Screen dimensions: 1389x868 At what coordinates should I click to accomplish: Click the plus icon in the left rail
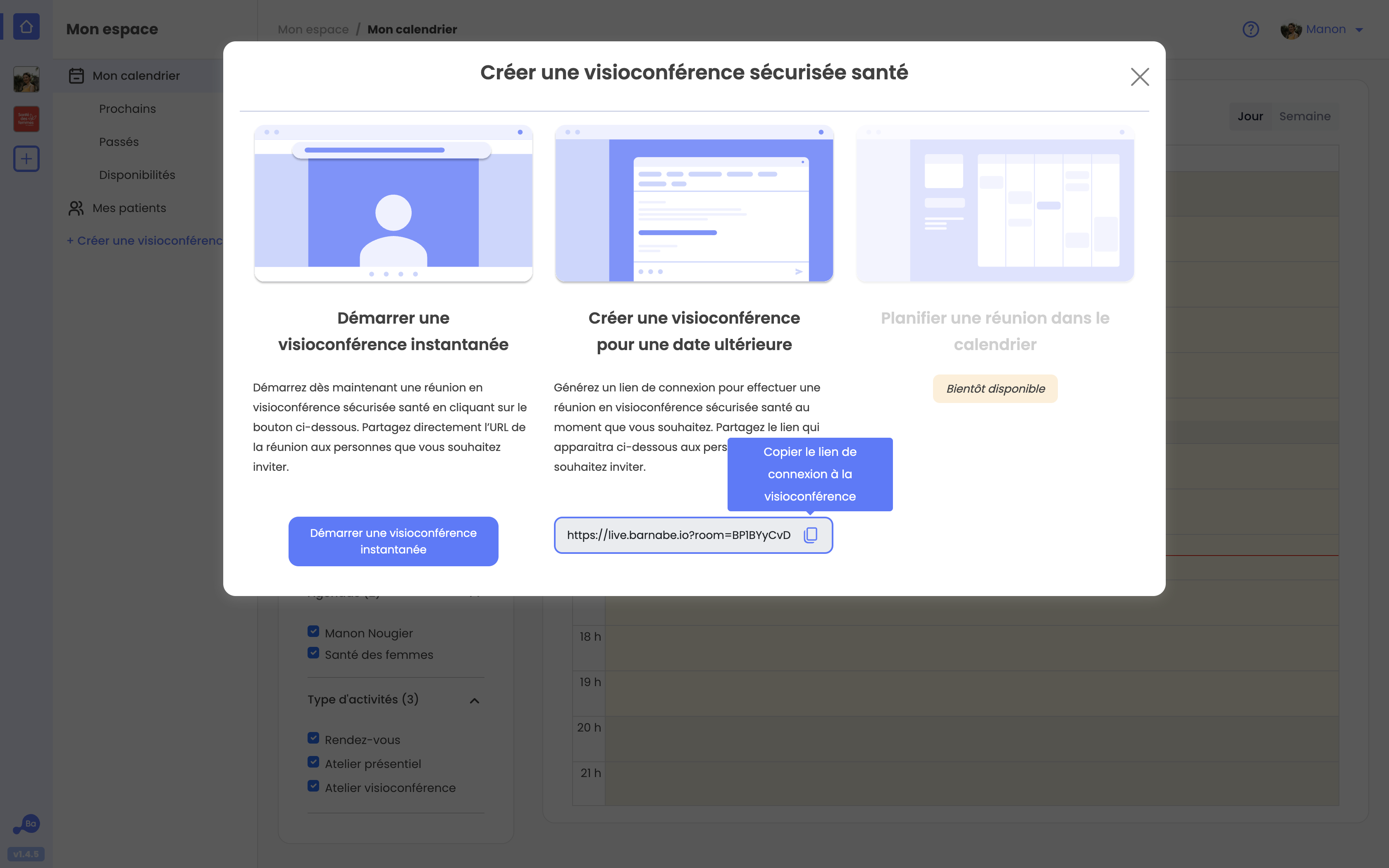(26, 158)
